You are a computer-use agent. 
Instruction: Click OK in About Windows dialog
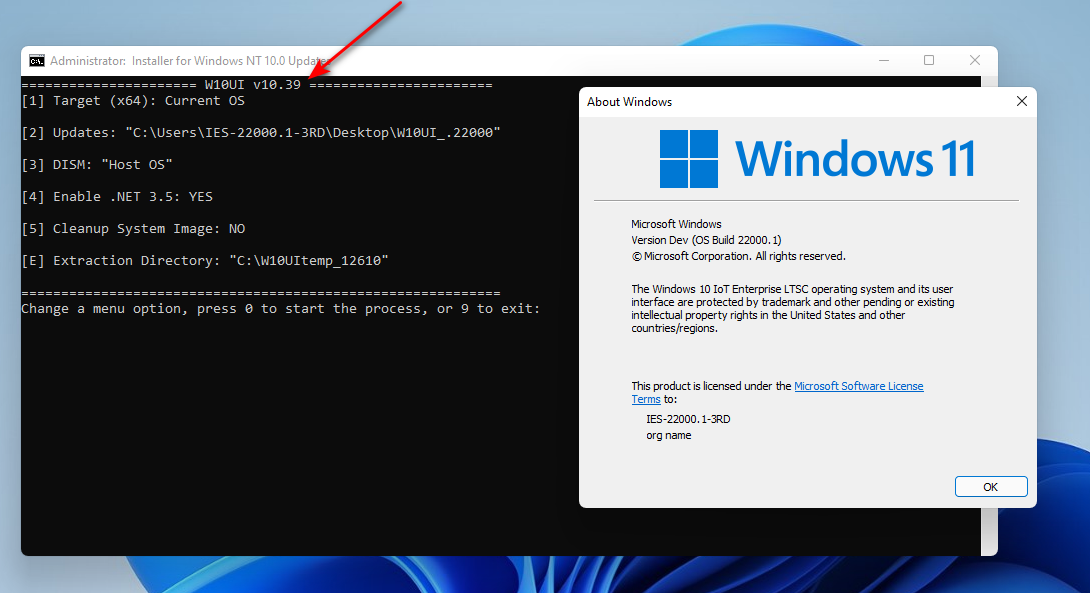(991, 487)
